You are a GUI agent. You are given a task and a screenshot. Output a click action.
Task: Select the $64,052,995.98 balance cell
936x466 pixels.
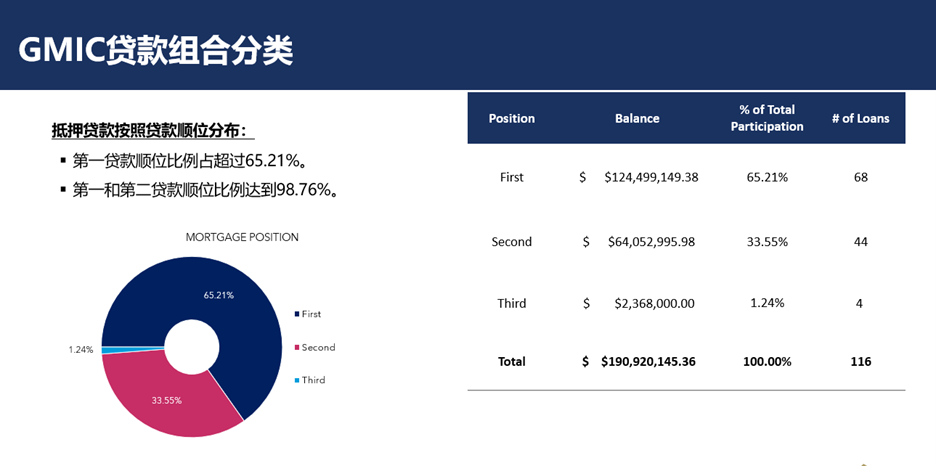(651, 242)
